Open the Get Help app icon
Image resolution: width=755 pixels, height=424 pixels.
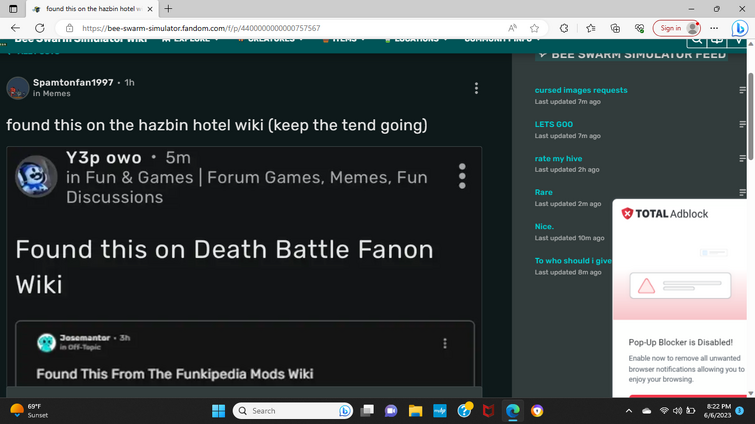point(464,411)
